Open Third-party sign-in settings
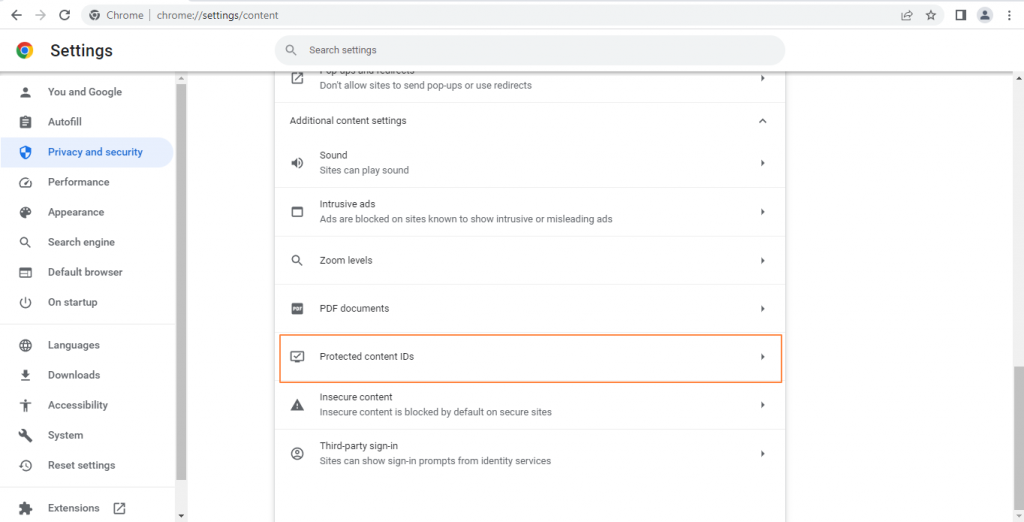 tap(530, 453)
